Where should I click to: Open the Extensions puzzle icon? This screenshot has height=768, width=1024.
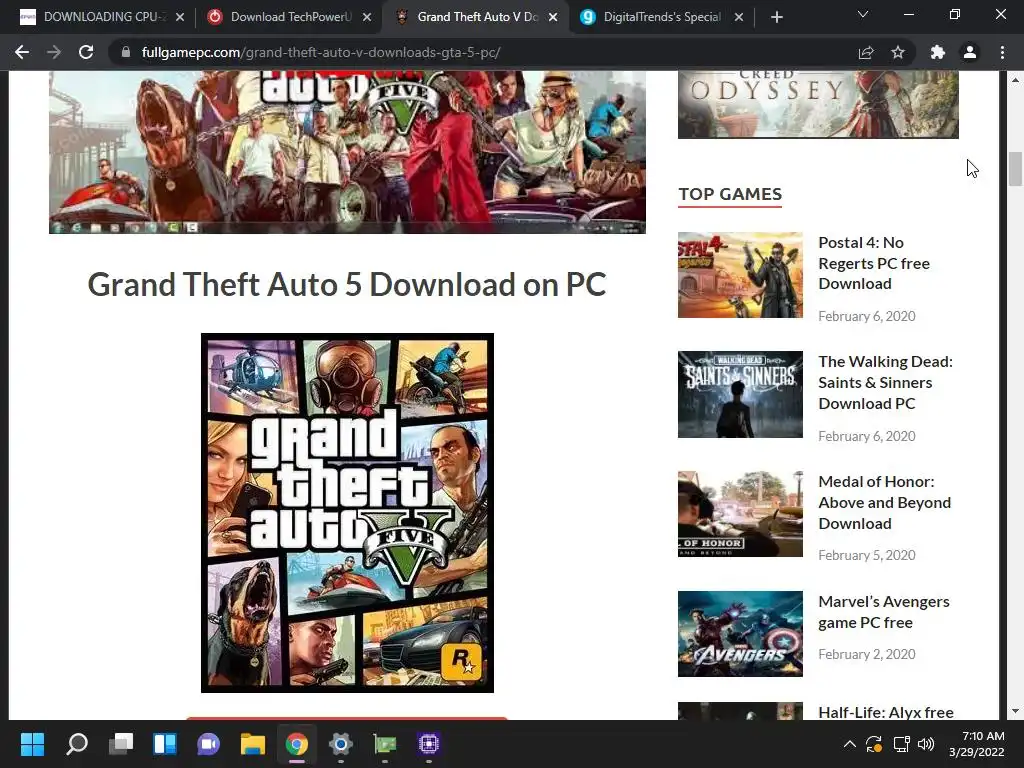click(937, 52)
